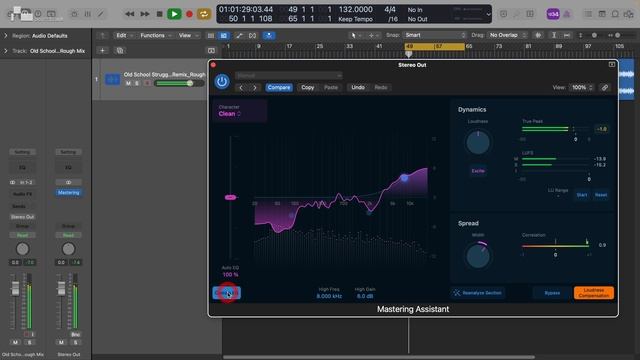Mute the Stereo Out channel strip
640x360 pixels.
(x=61, y=342)
